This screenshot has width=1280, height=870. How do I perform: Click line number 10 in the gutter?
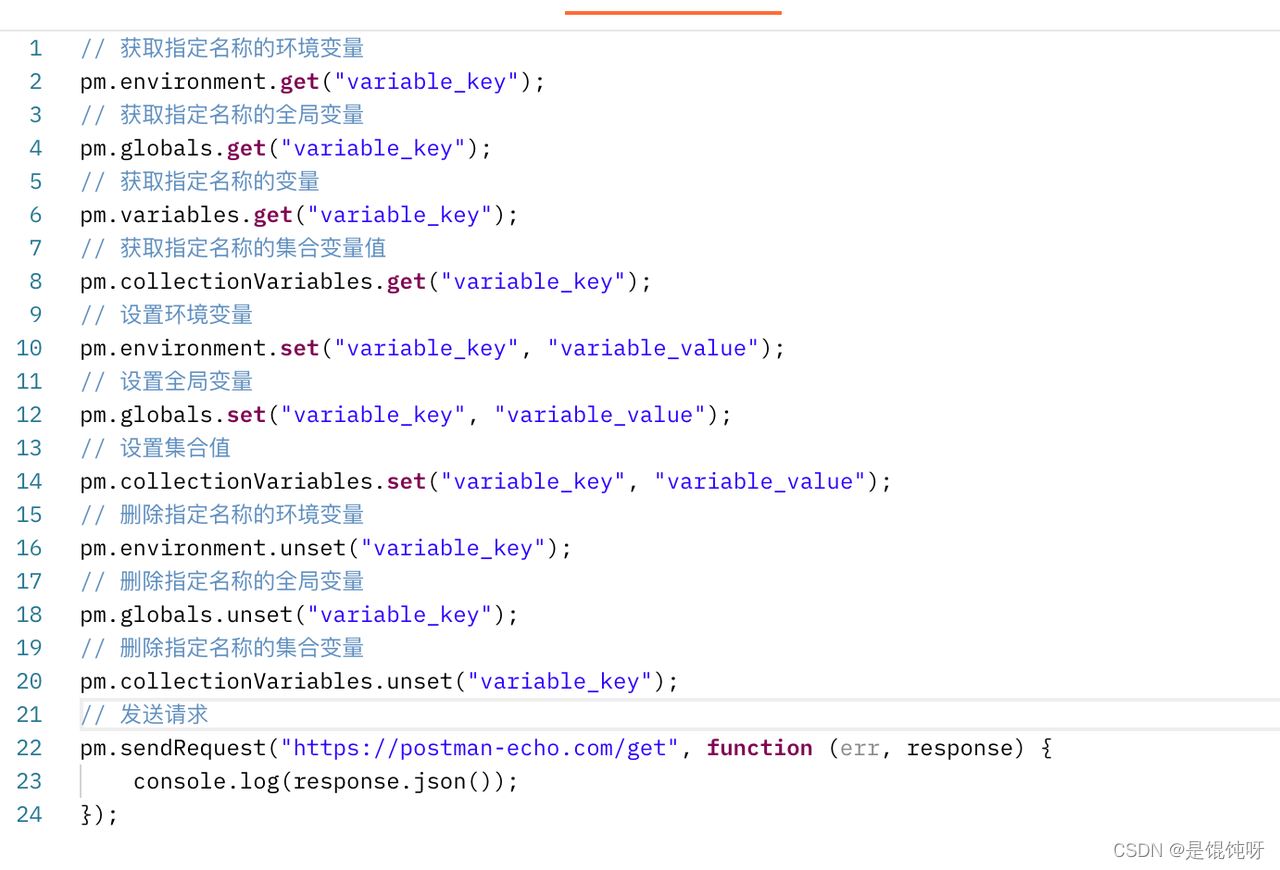click(x=29, y=348)
